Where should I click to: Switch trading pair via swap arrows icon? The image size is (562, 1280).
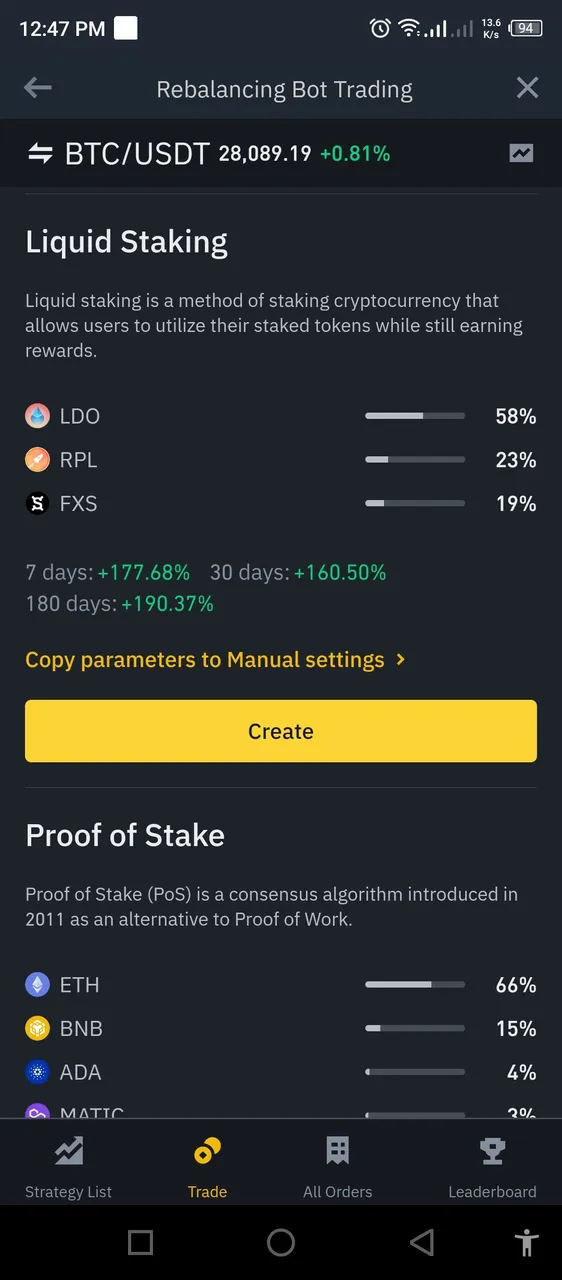tap(40, 153)
